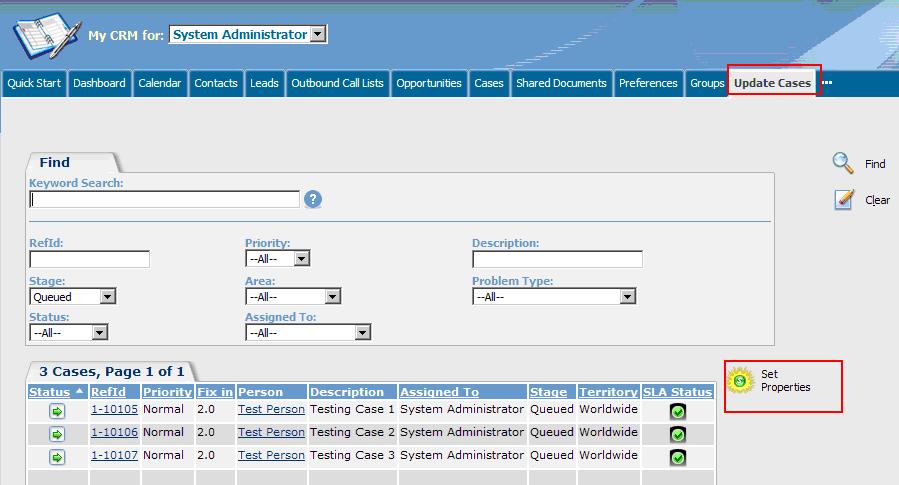This screenshot has width=899, height=485.
Task: Go to the Preferences tab
Action: point(648,83)
